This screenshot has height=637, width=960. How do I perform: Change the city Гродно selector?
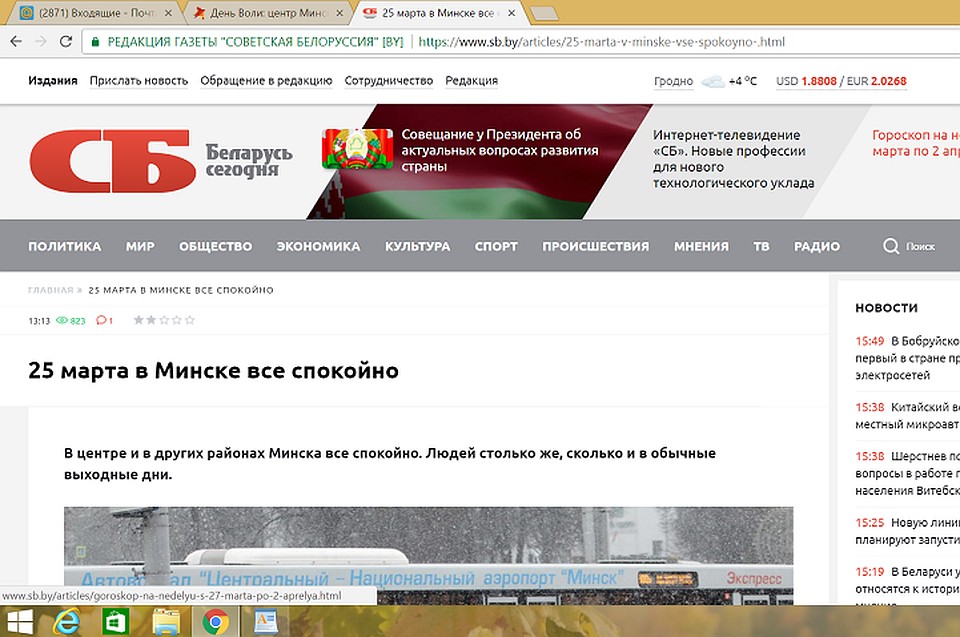click(673, 81)
